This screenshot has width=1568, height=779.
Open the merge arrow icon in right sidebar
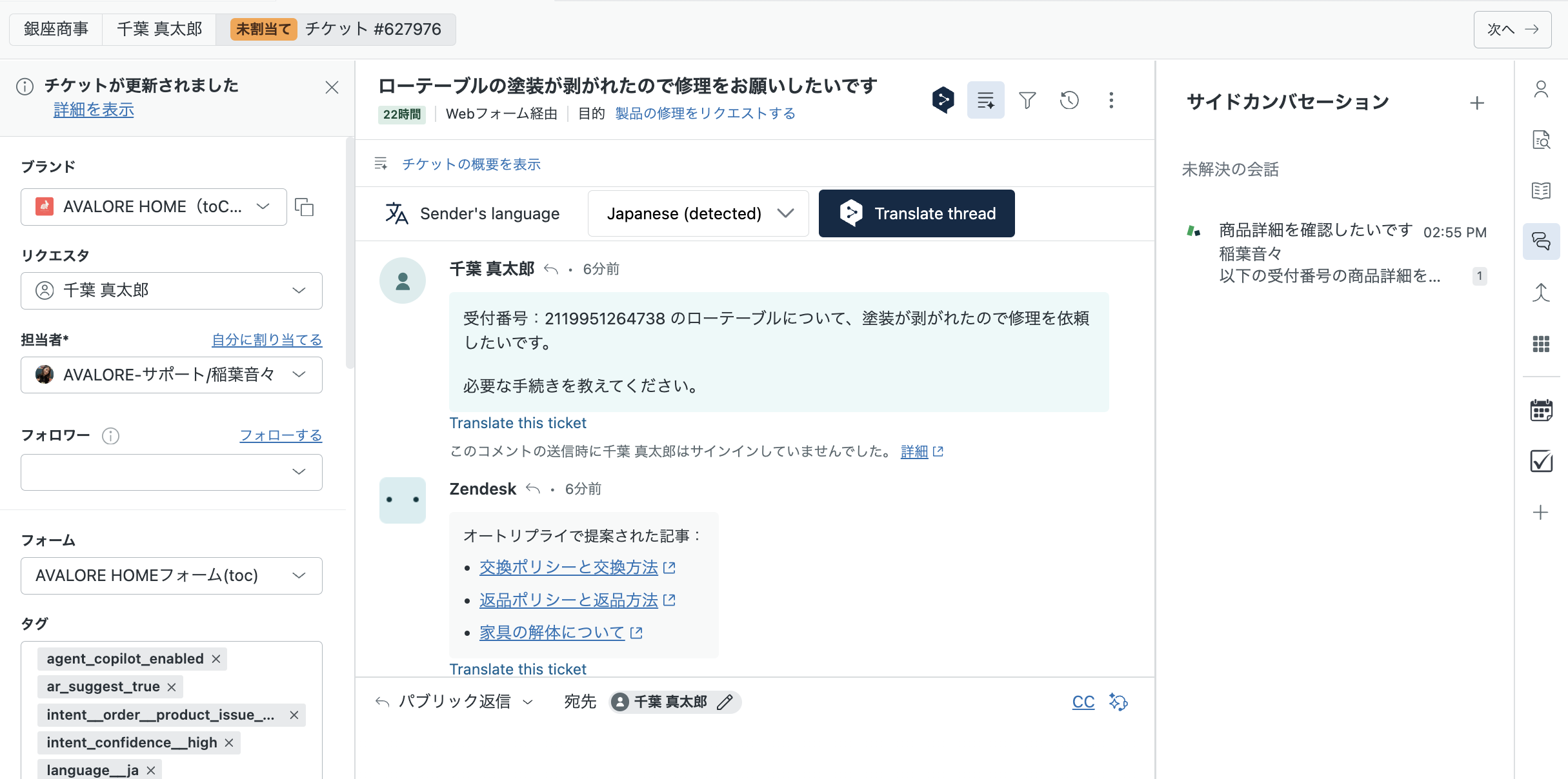[x=1541, y=293]
